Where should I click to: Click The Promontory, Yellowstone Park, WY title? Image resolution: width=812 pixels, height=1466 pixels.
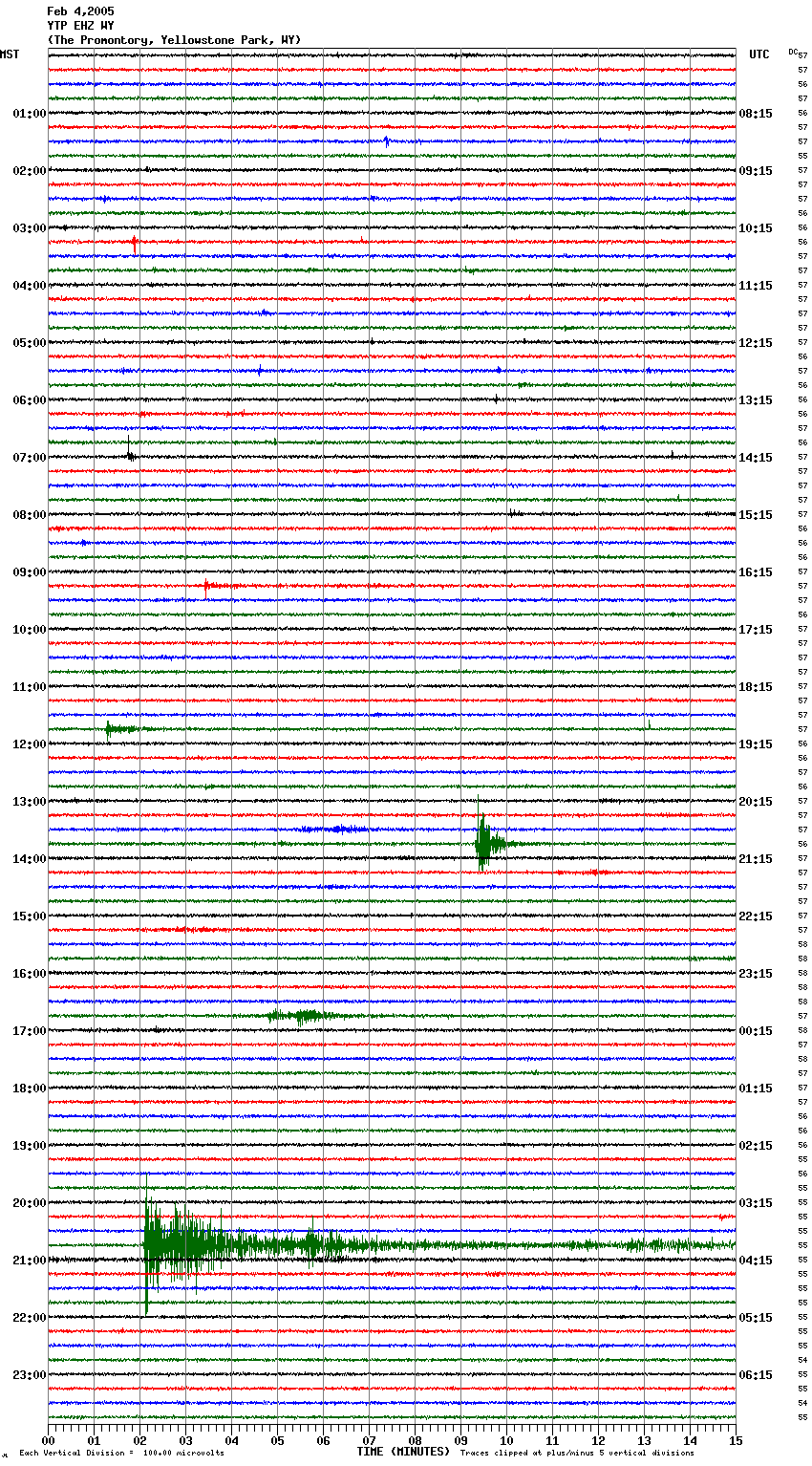point(174,40)
